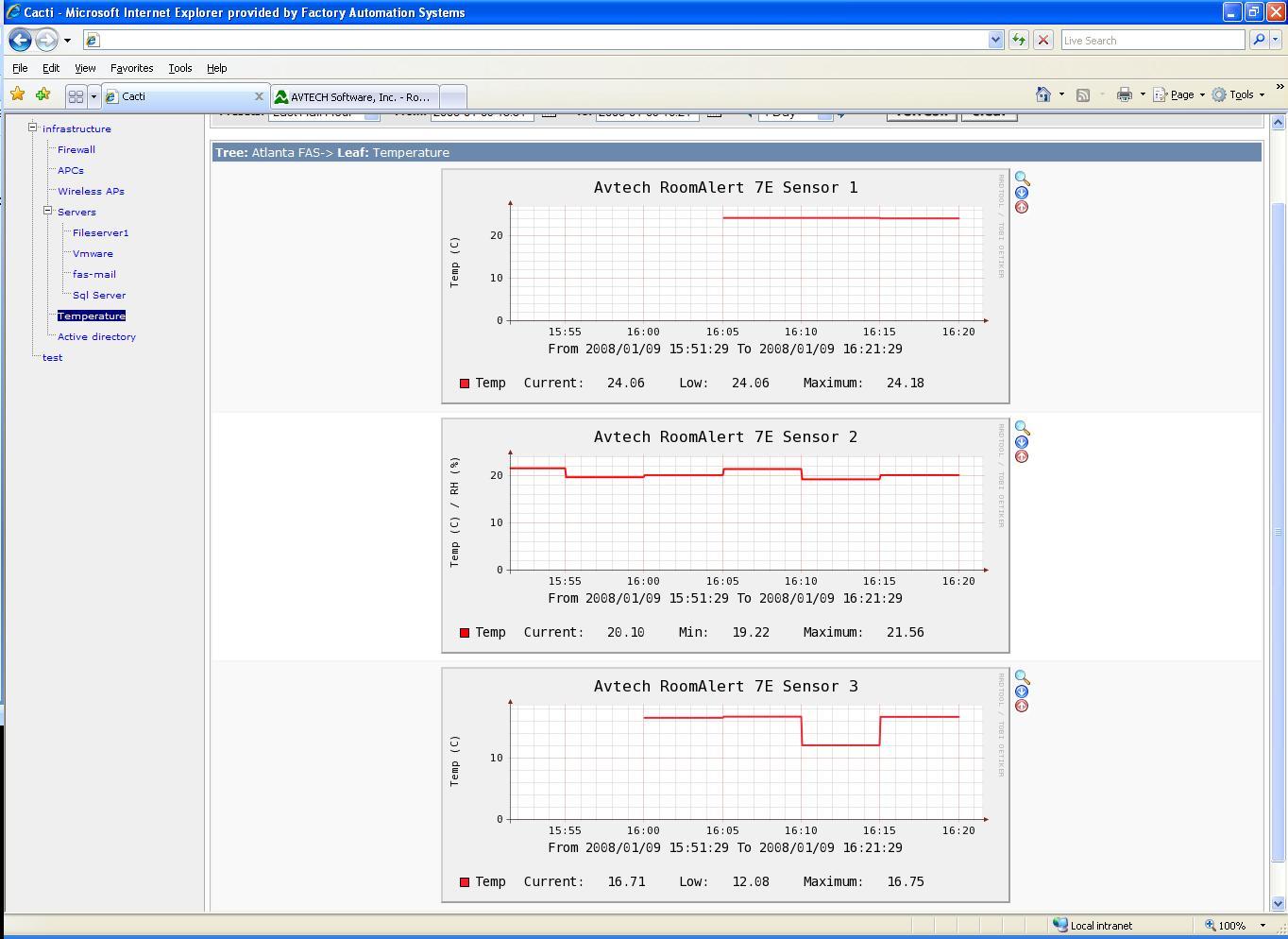Open zoom level dropdown in status bar
The image size is (1288, 939).
1263,926
